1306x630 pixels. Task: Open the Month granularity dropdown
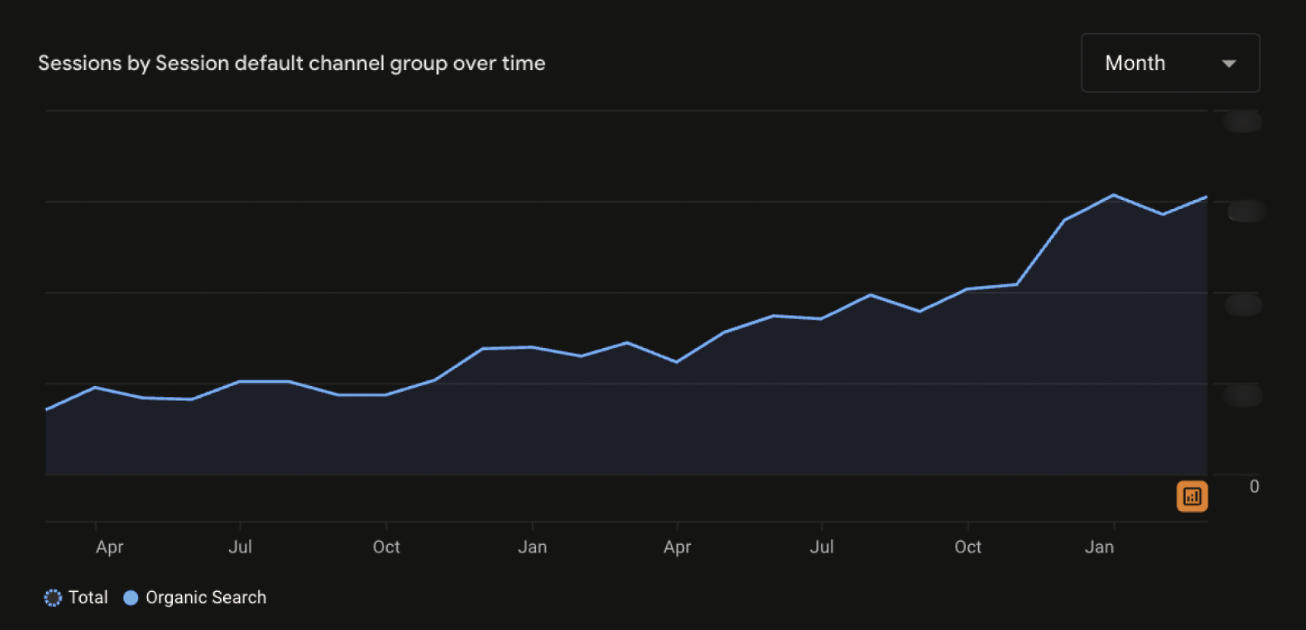click(x=1170, y=63)
